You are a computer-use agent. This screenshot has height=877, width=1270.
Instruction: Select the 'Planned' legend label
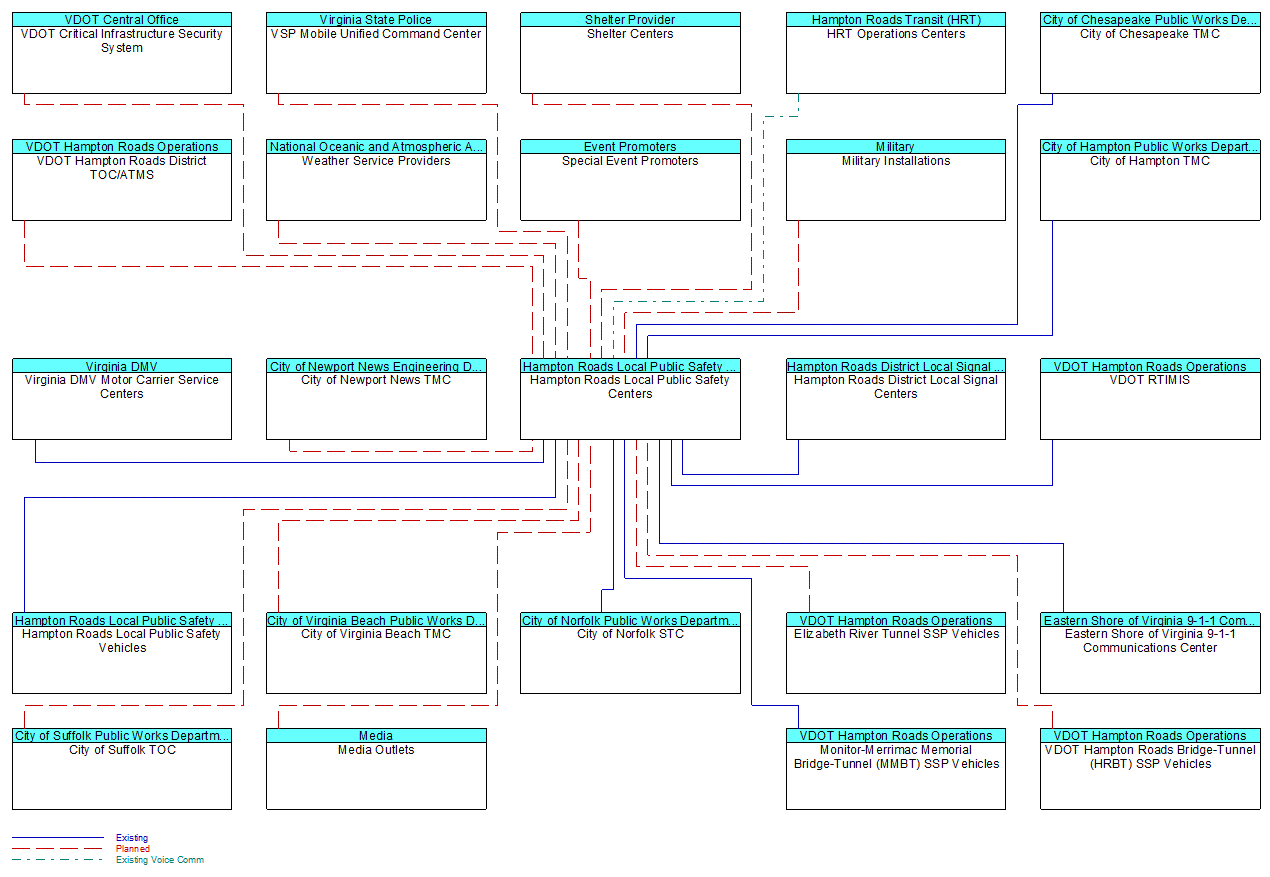[x=133, y=849]
